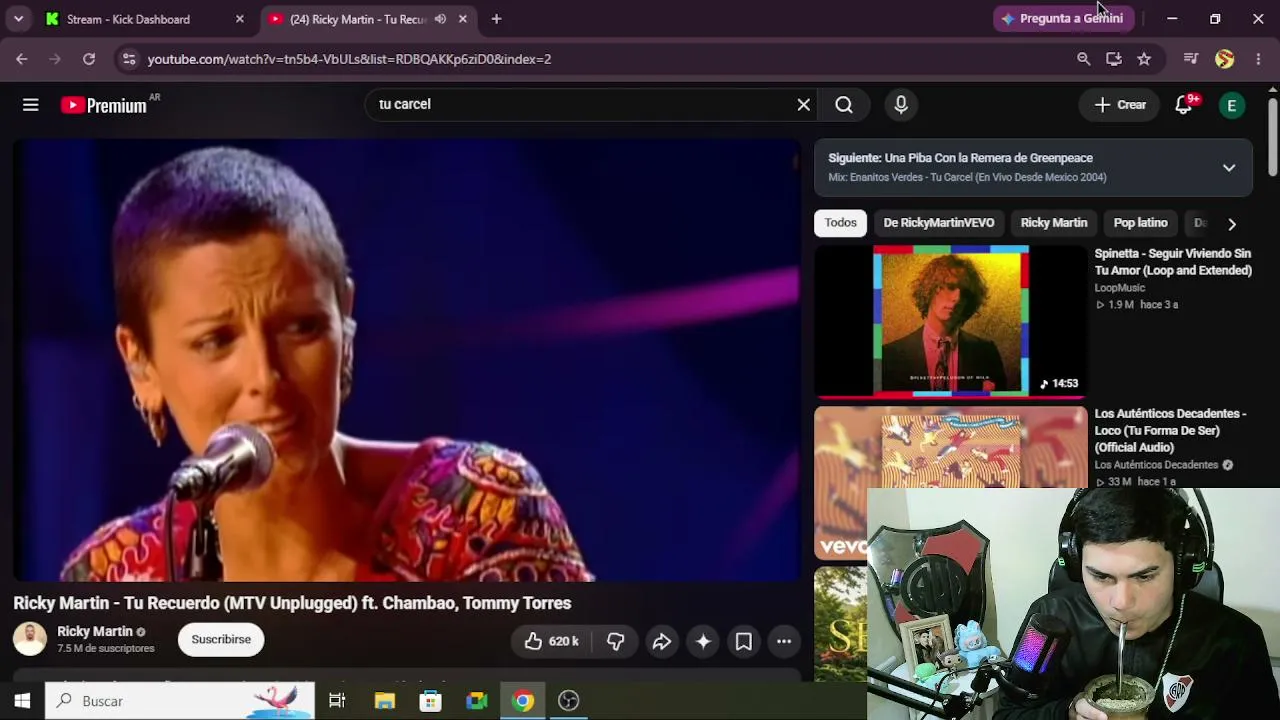Open the sparkle Ask AI button
Viewport: 1280px width, 720px height.
coord(703,641)
